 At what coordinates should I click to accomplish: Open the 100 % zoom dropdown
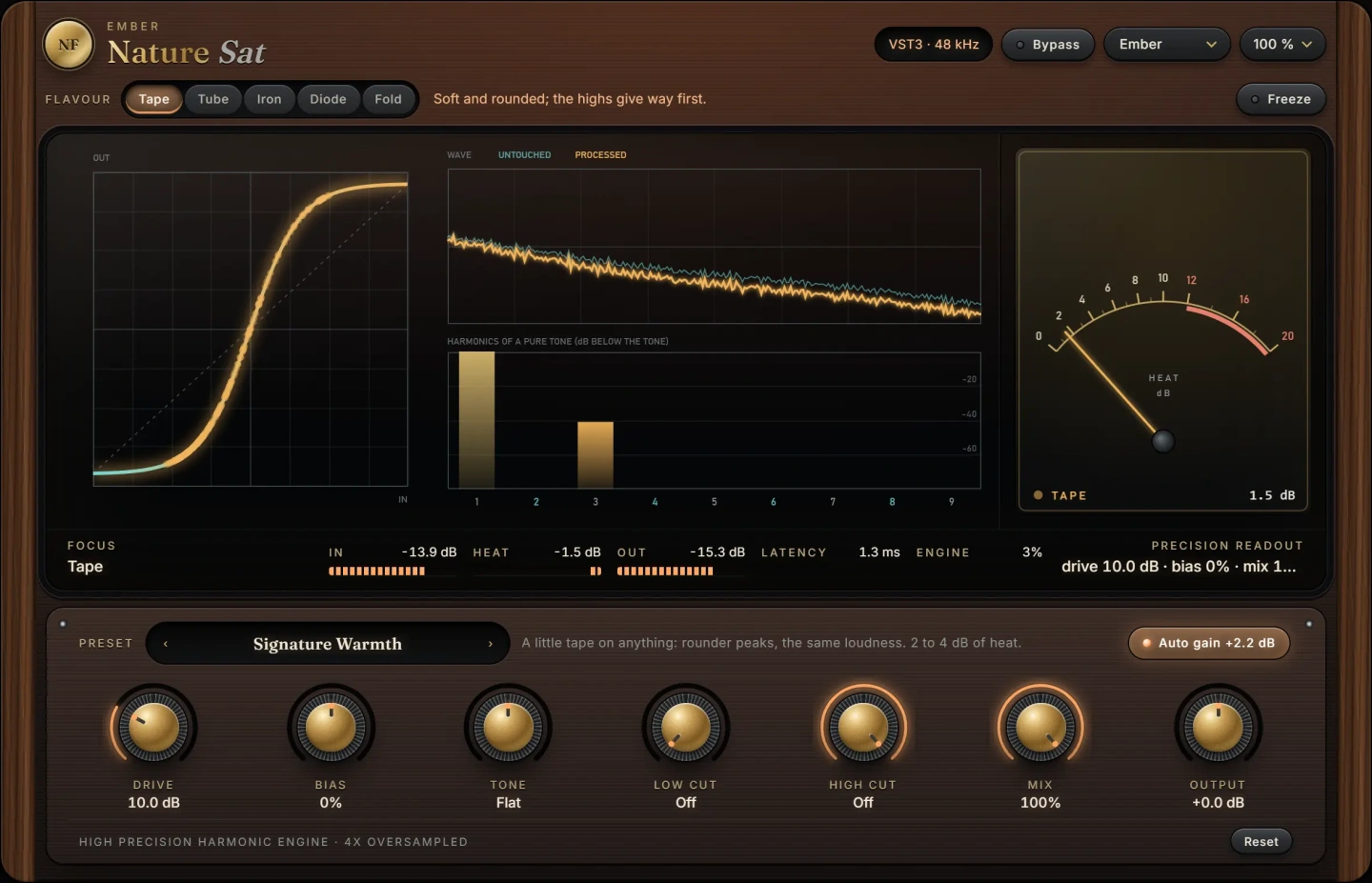click(1282, 45)
